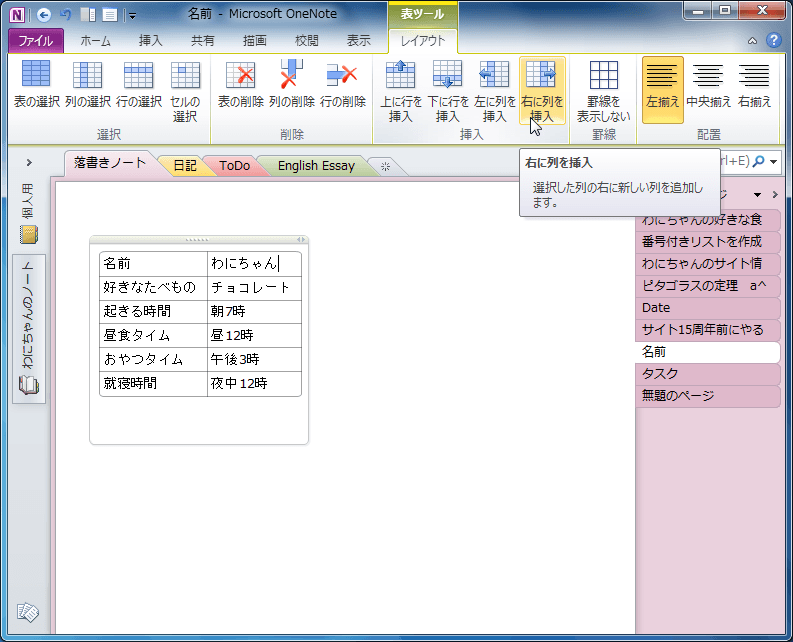Switch to the 挿入 (Insert) ribbon tab
Viewport: 793px width, 642px height.
pos(150,40)
